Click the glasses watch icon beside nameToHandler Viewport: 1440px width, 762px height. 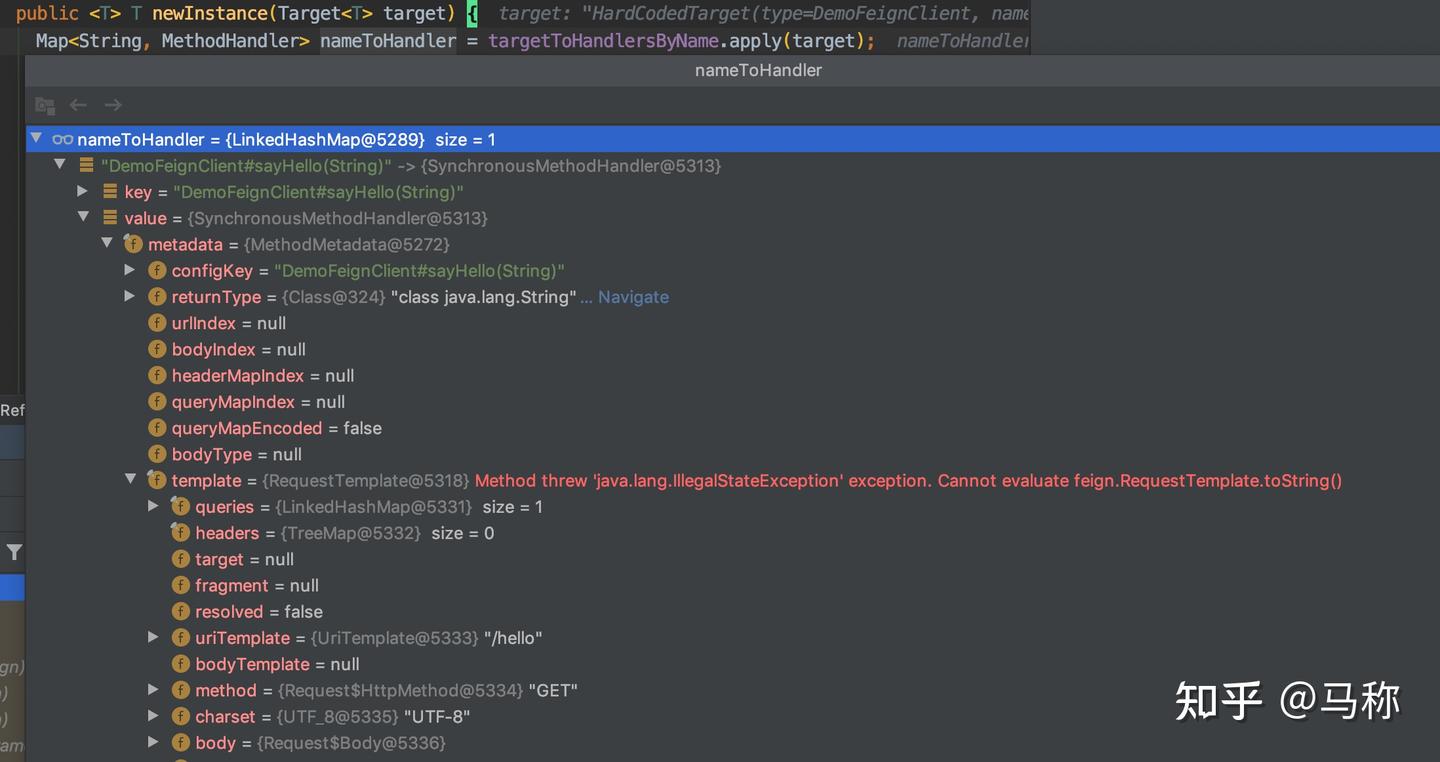click(x=62, y=140)
